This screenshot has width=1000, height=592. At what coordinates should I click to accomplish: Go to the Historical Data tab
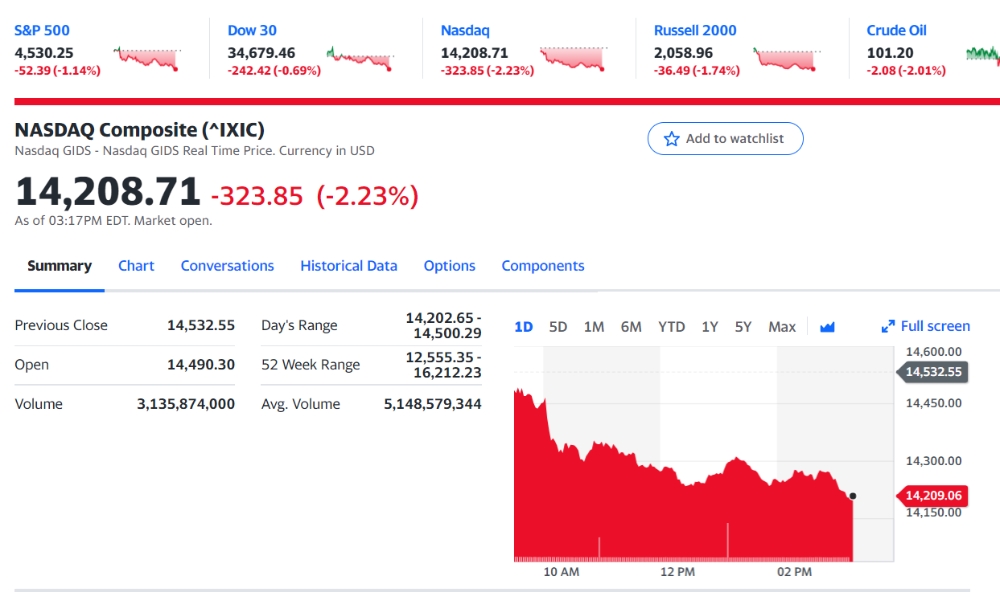pyautogui.click(x=349, y=266)
